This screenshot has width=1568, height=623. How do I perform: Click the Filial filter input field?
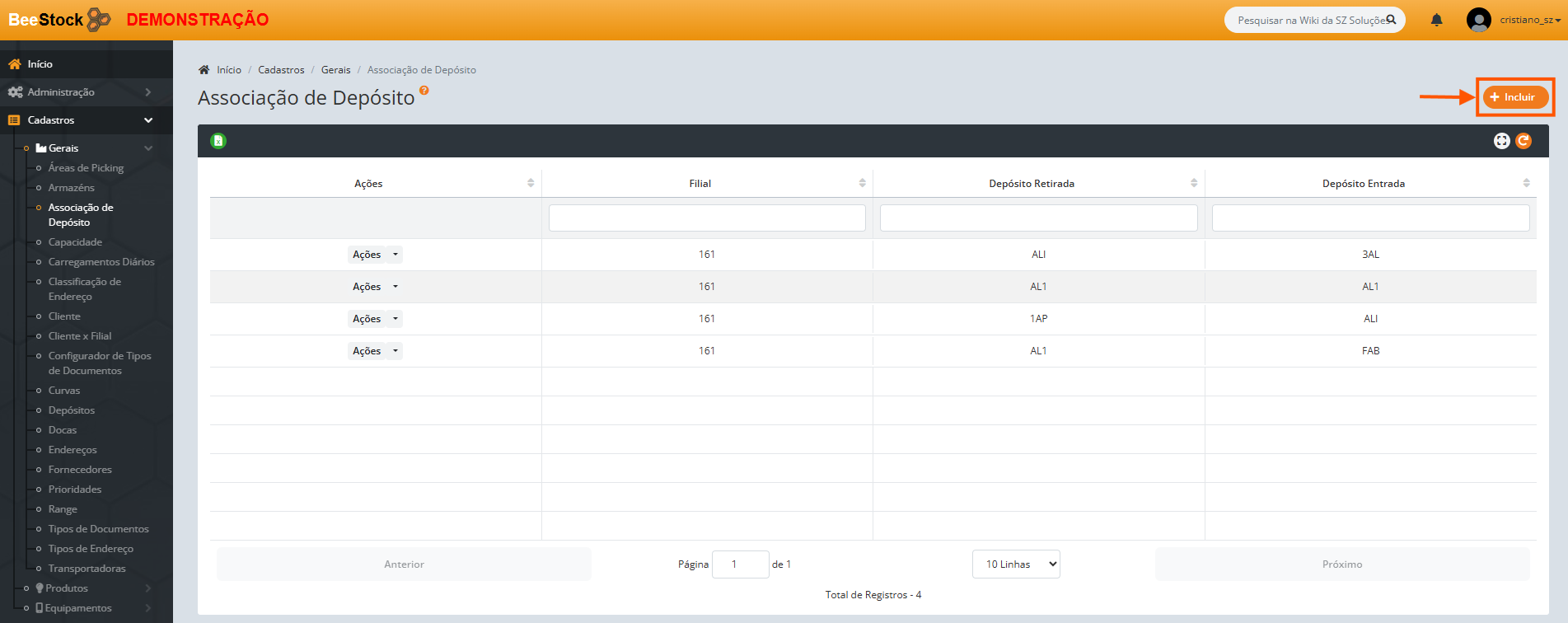pos(707,218)
